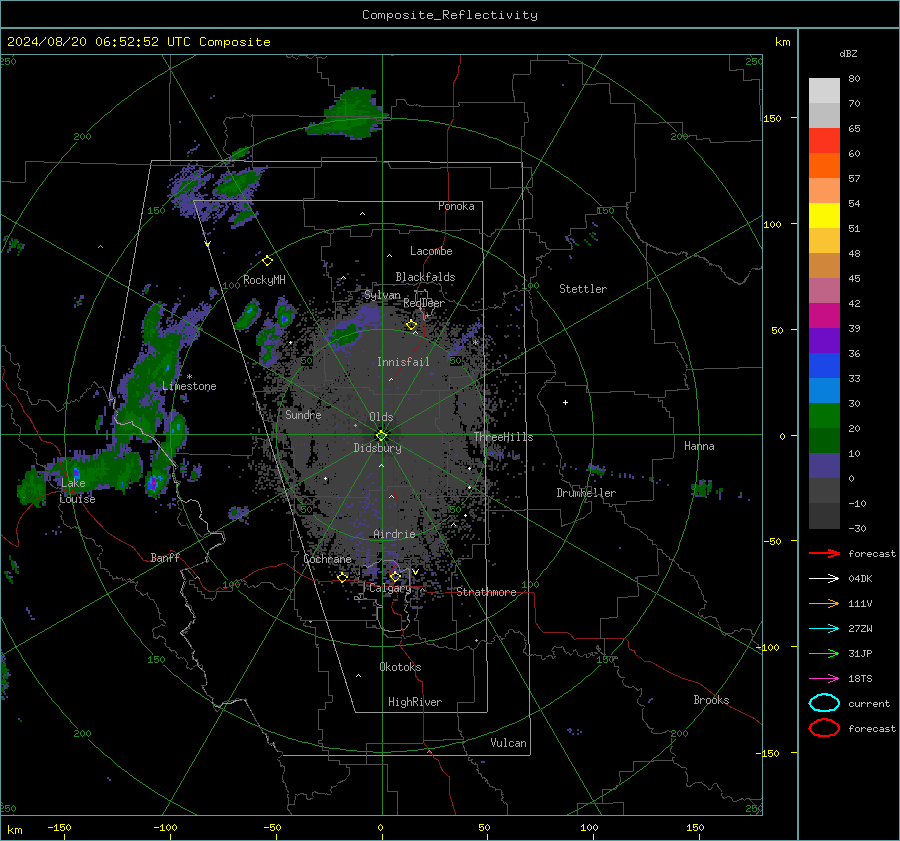Screen dimensions: 900x841
Task: Click the Vulcan label
Action: point(508,743)
